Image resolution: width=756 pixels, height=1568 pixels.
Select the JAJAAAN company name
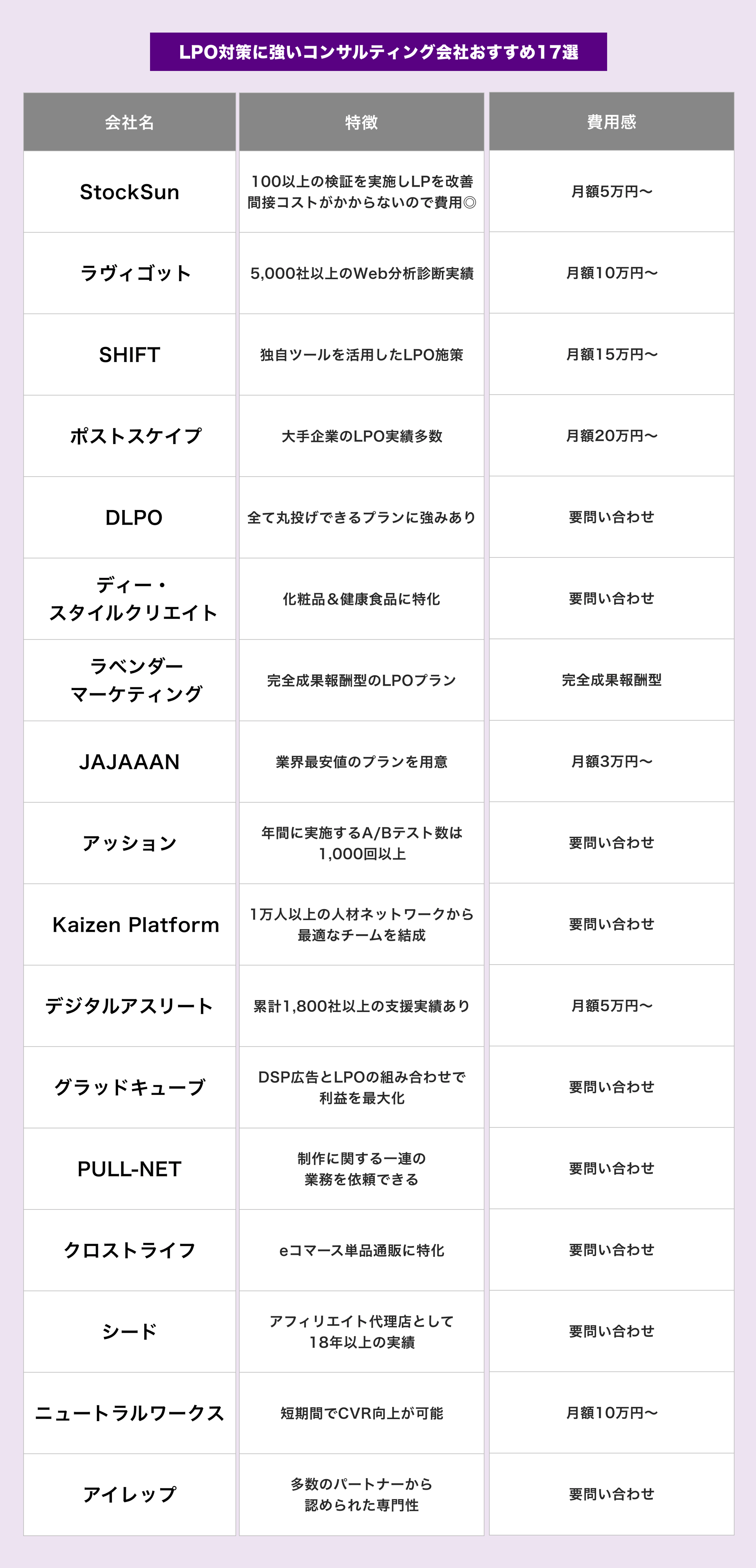point(129,762)
